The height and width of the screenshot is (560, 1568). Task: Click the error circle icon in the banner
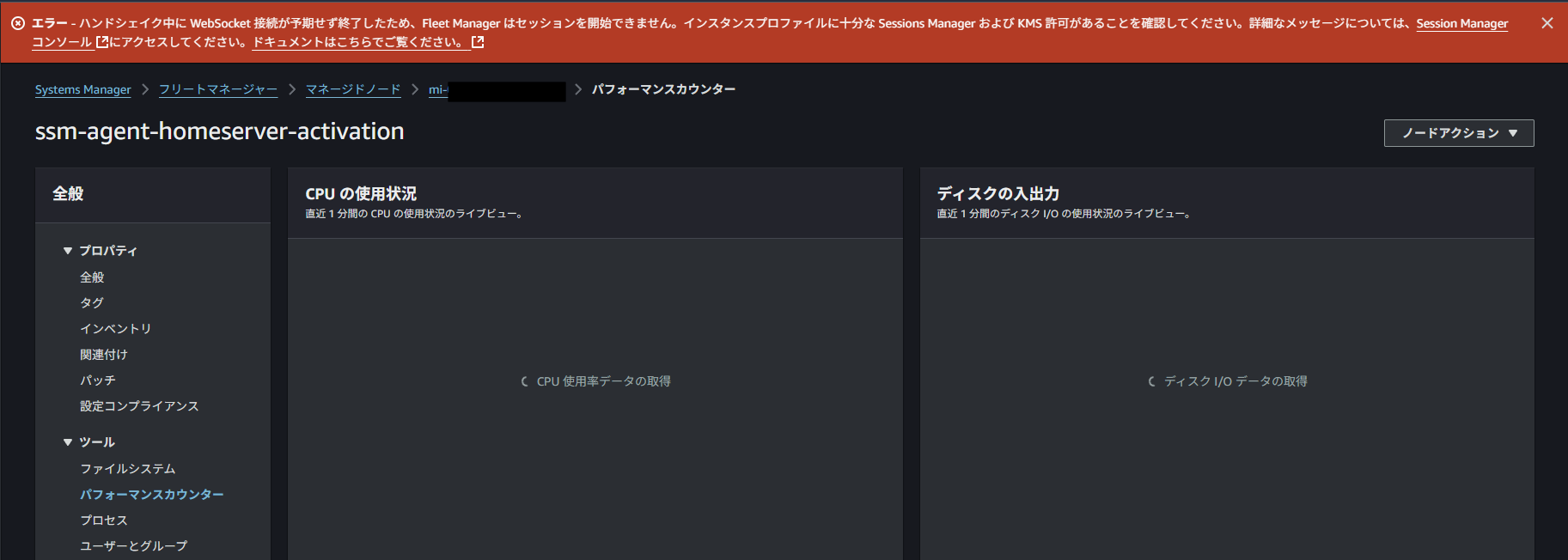(x=18, y=23)
